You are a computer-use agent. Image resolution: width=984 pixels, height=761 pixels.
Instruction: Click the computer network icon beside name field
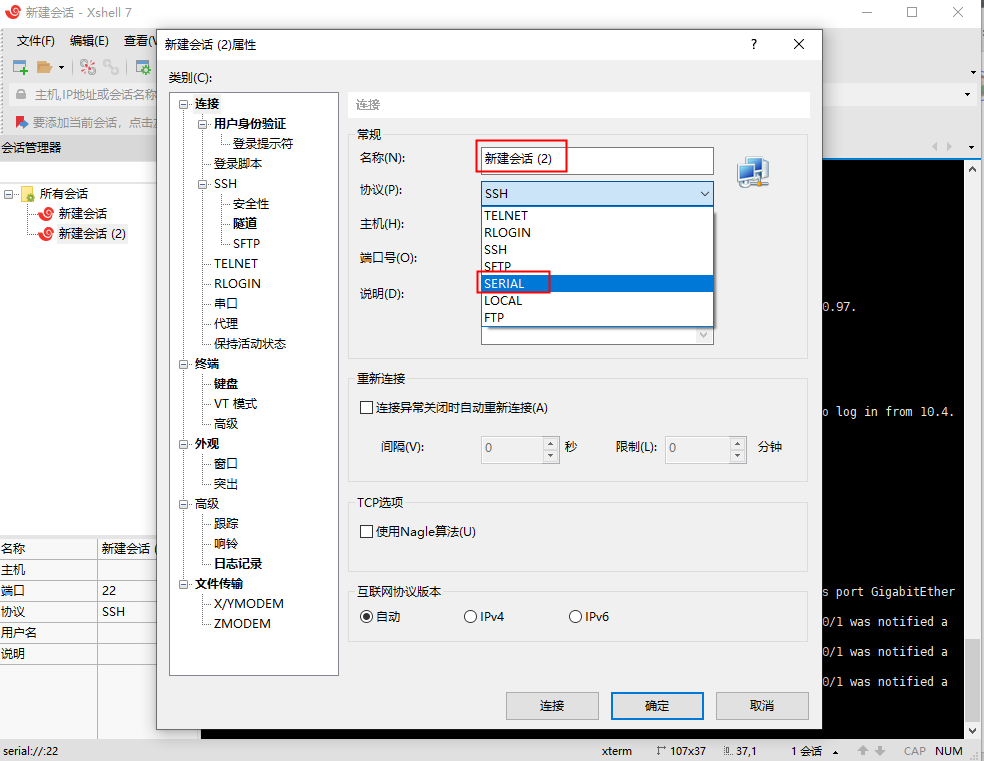753,170
